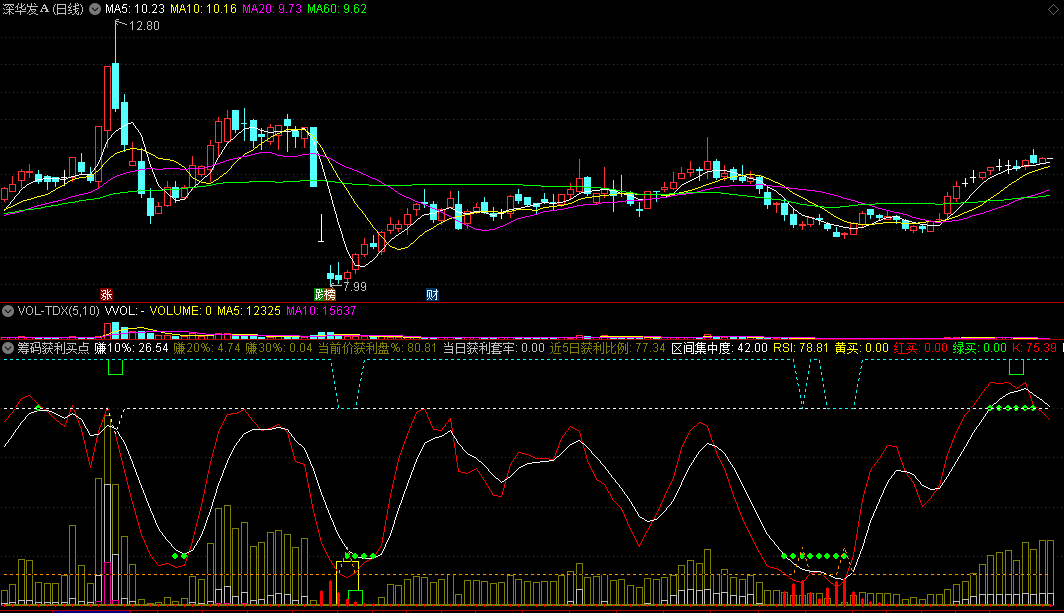
Task: Click the VOLUME: 0 value
Action: [180, 311]
